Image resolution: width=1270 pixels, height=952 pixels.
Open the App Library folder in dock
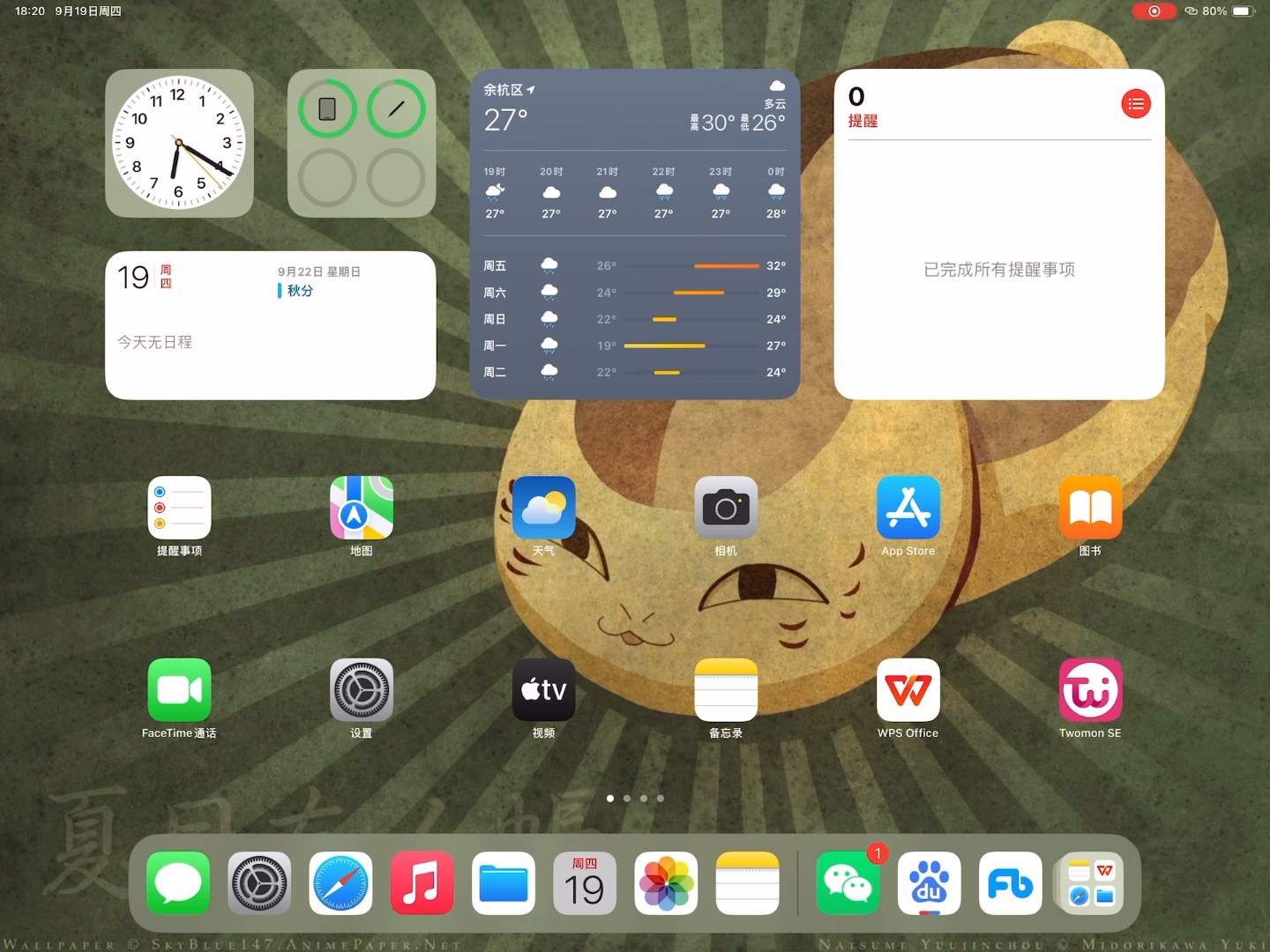(x=1091, y=883)
